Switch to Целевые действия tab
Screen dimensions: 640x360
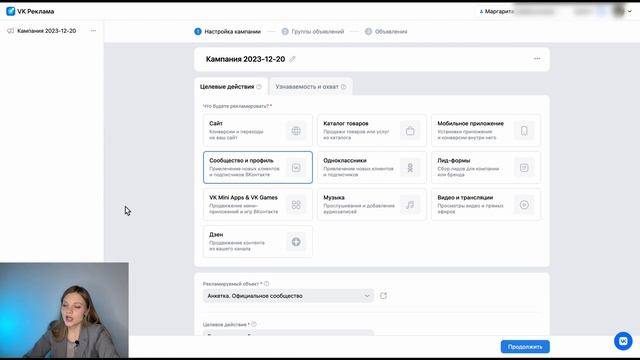pyautogui.click(x=231, y=87)
